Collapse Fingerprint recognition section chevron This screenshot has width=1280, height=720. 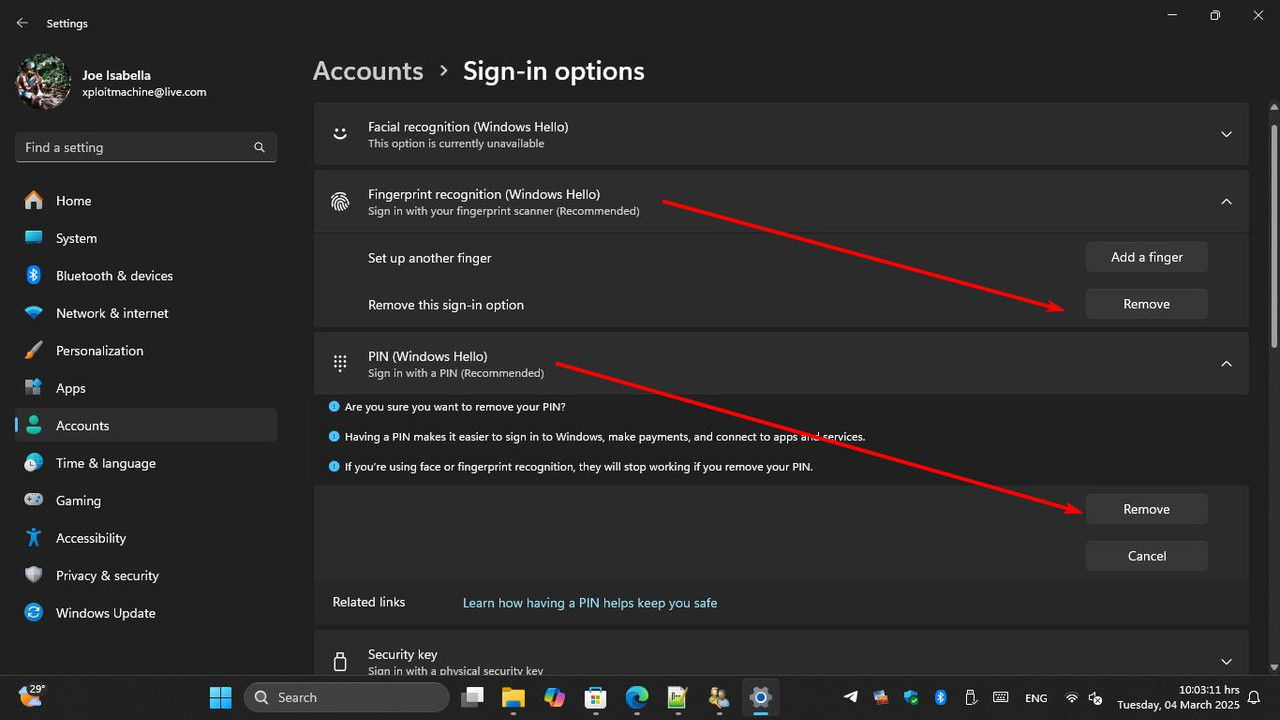pos(1226,201)
